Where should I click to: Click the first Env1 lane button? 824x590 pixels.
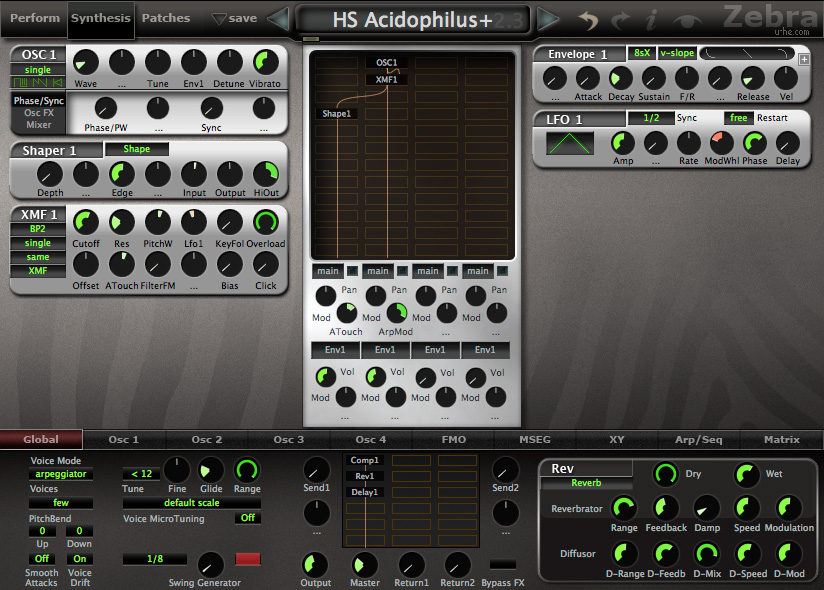pyautogui.click(x=335, y=350)
